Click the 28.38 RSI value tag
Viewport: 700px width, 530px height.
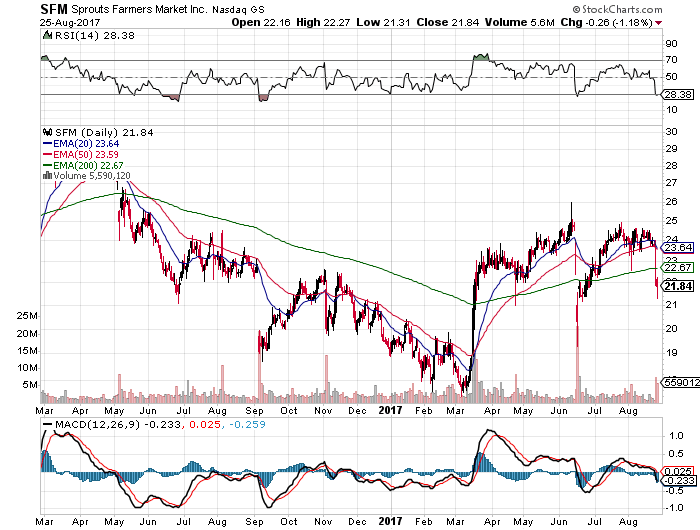[679, 94]
